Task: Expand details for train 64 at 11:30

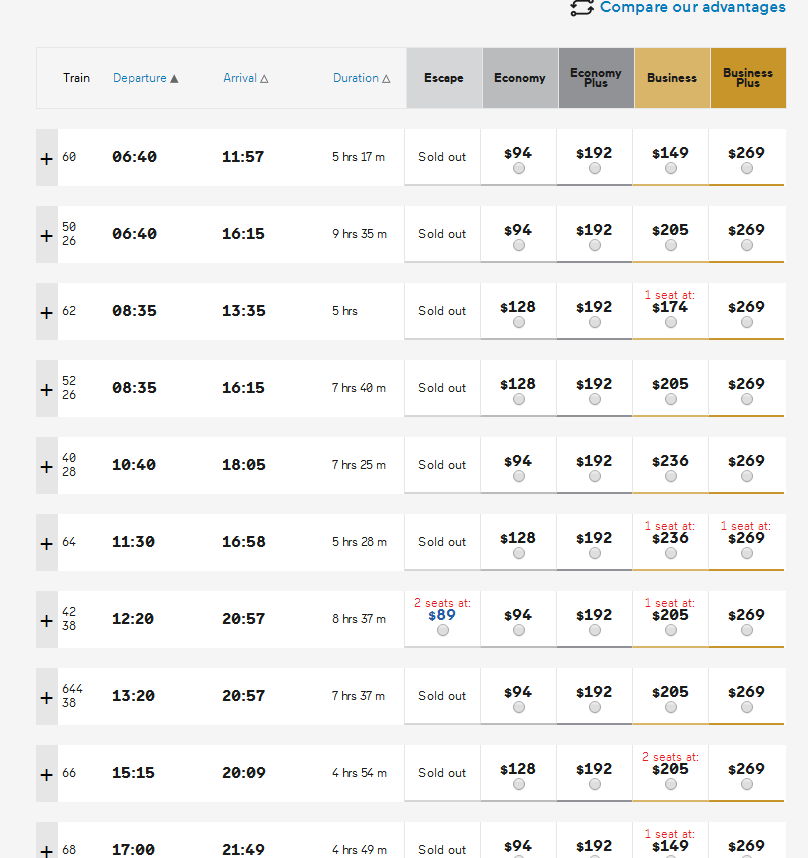Action: click(x=46, y=543)
